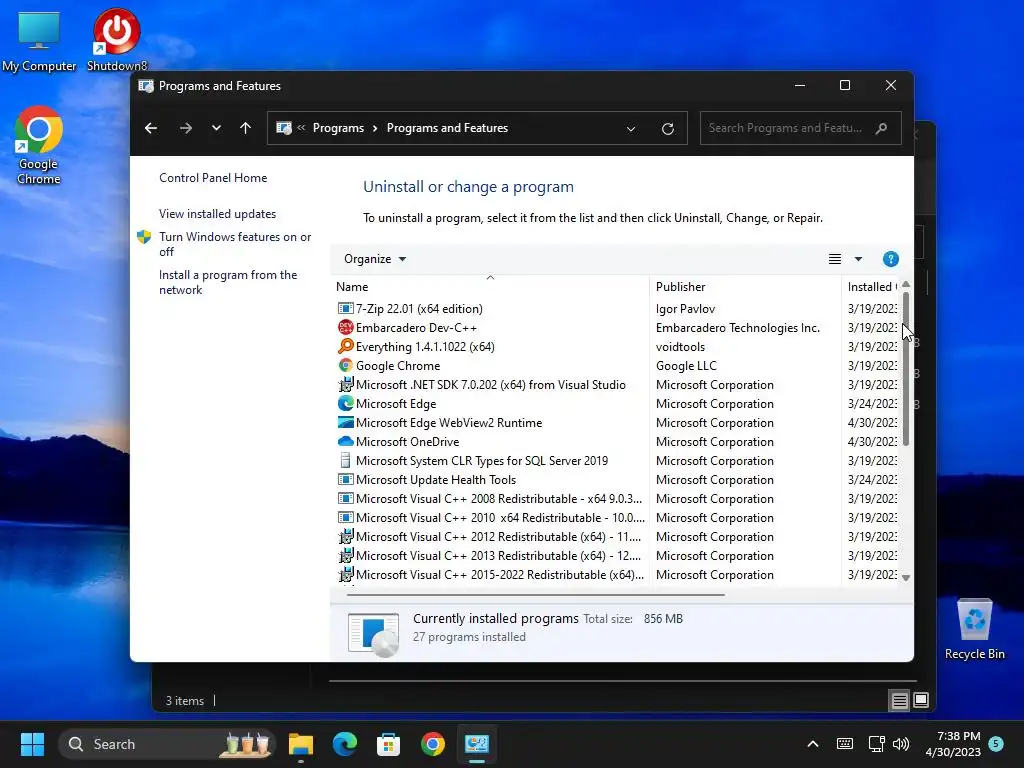Select Microsoft Update Health Tools entry
Viewport: 1024px width, 768px height.
[x=436, y=479]
